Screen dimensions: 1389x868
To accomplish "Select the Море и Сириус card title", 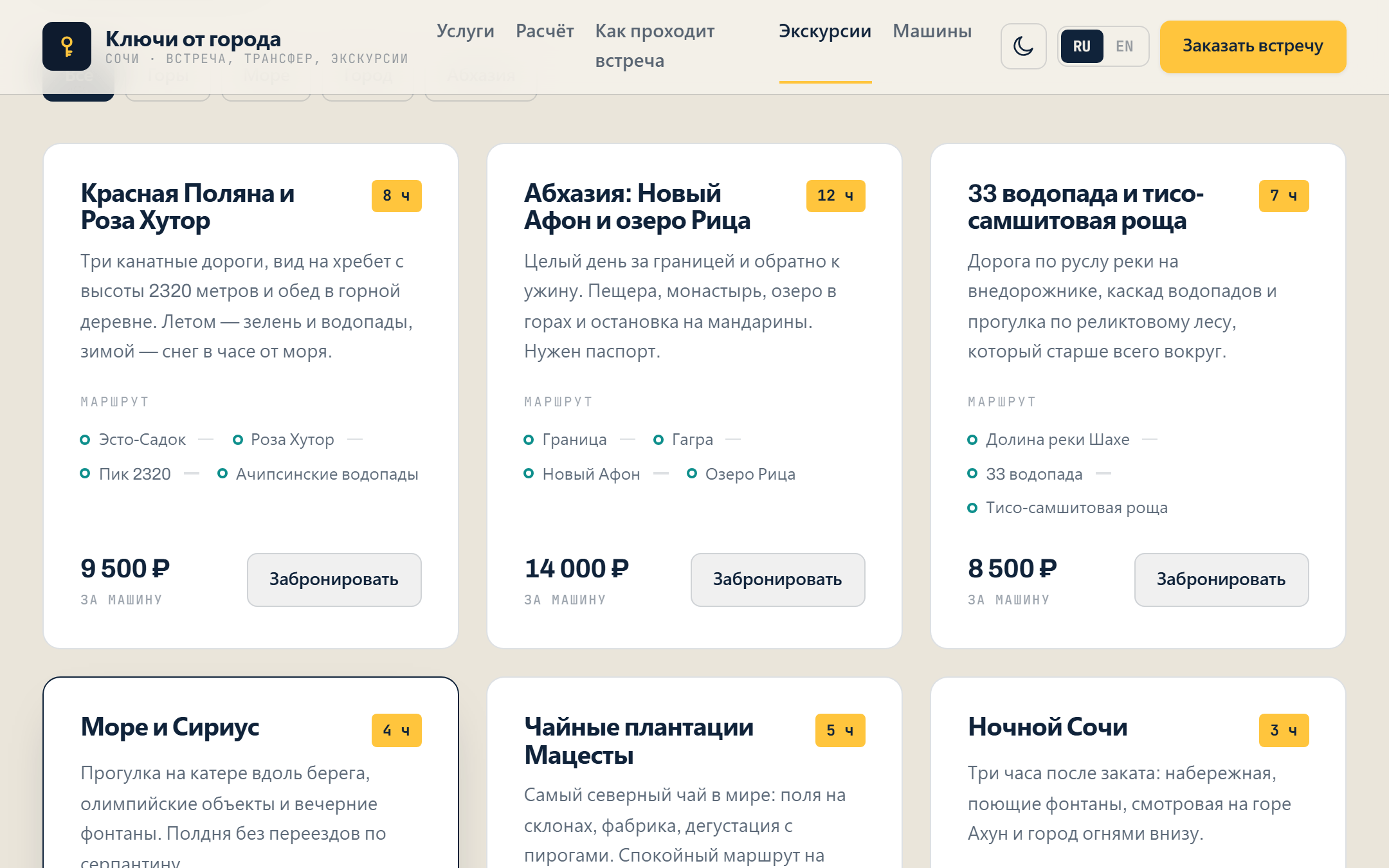I will click(170, 727).
